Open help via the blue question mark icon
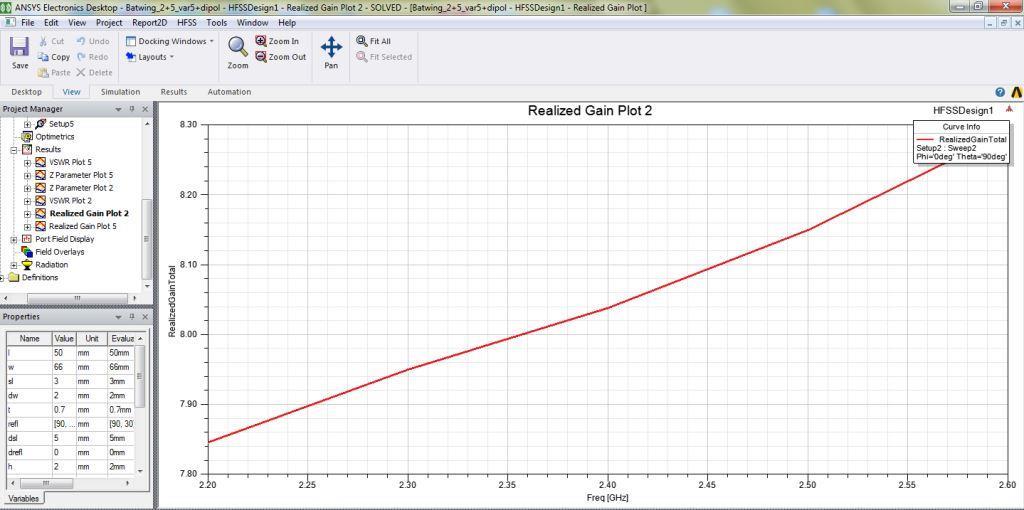The height and width of the screenshot is (510, 1024). click(x=1000, y=92)
